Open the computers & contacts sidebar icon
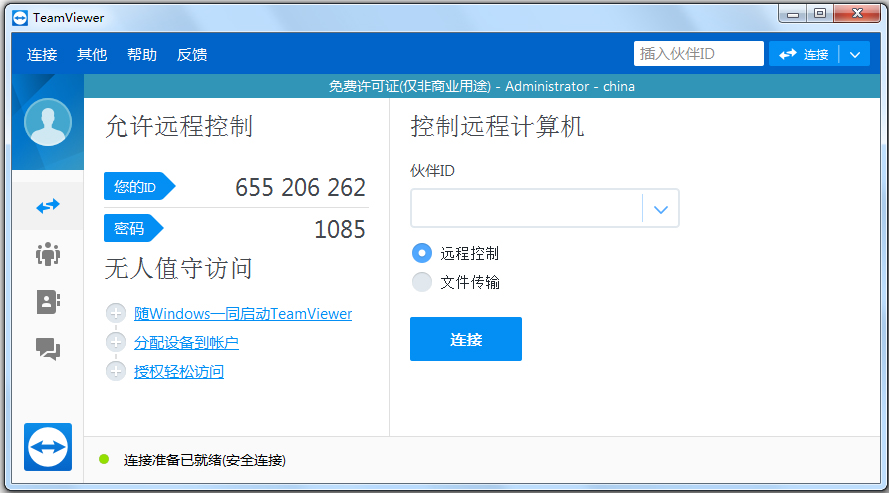 coord(48,302)
